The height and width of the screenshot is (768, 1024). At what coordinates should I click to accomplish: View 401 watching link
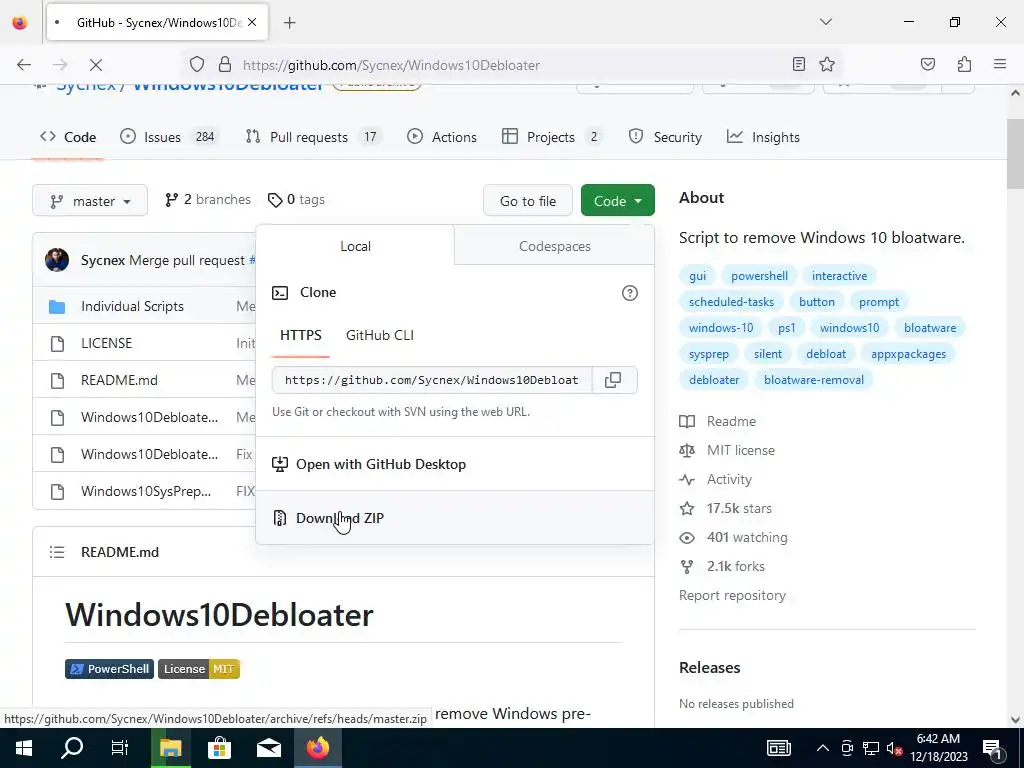(x=733, y=537)
